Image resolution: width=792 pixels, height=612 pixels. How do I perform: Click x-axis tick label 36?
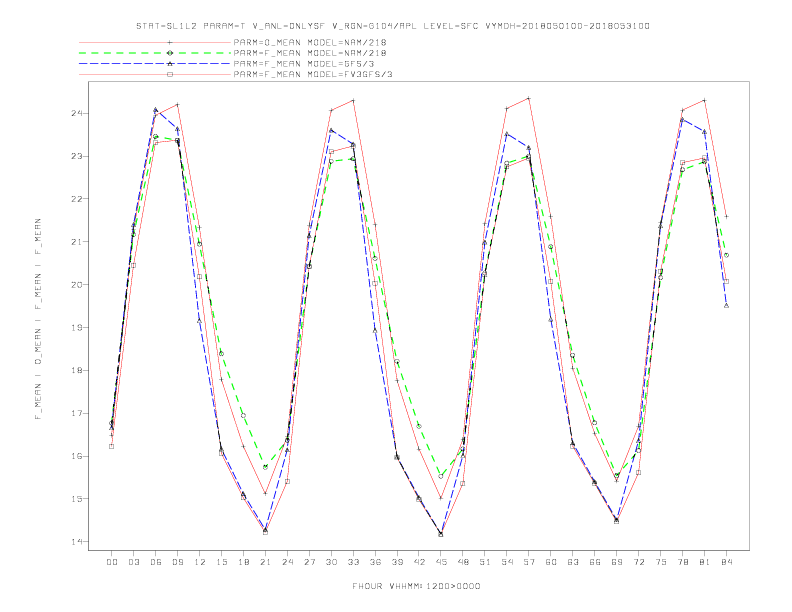pos(375,562)
